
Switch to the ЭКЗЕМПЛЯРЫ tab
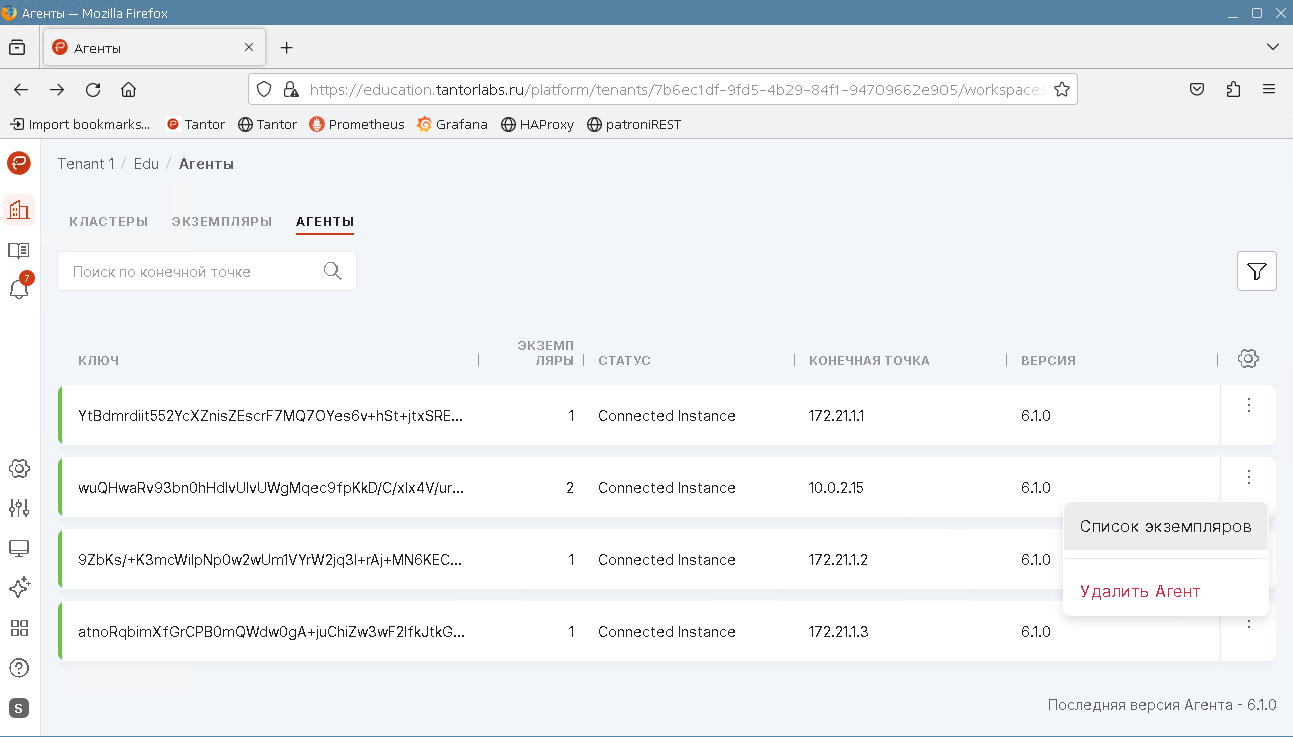click(221, 221)
